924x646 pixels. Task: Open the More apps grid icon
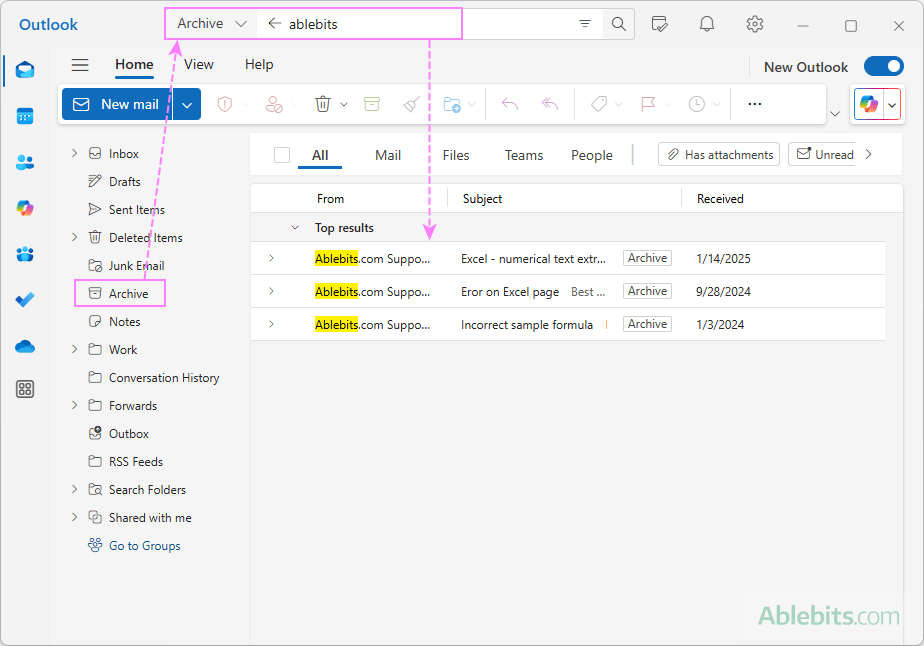[x=25, y=389]
